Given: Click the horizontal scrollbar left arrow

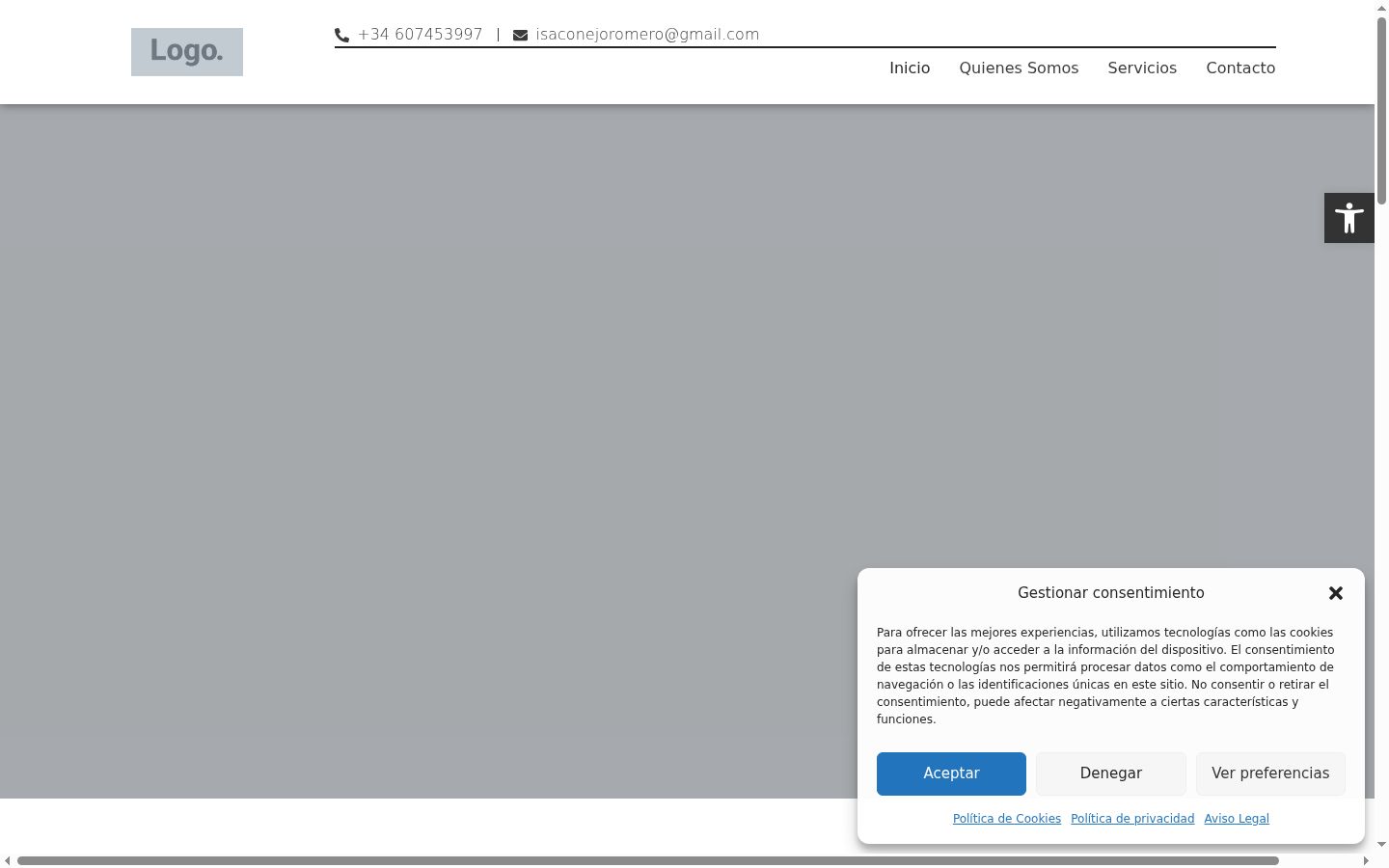Looking at the screenshot, I should click(8, 860).
